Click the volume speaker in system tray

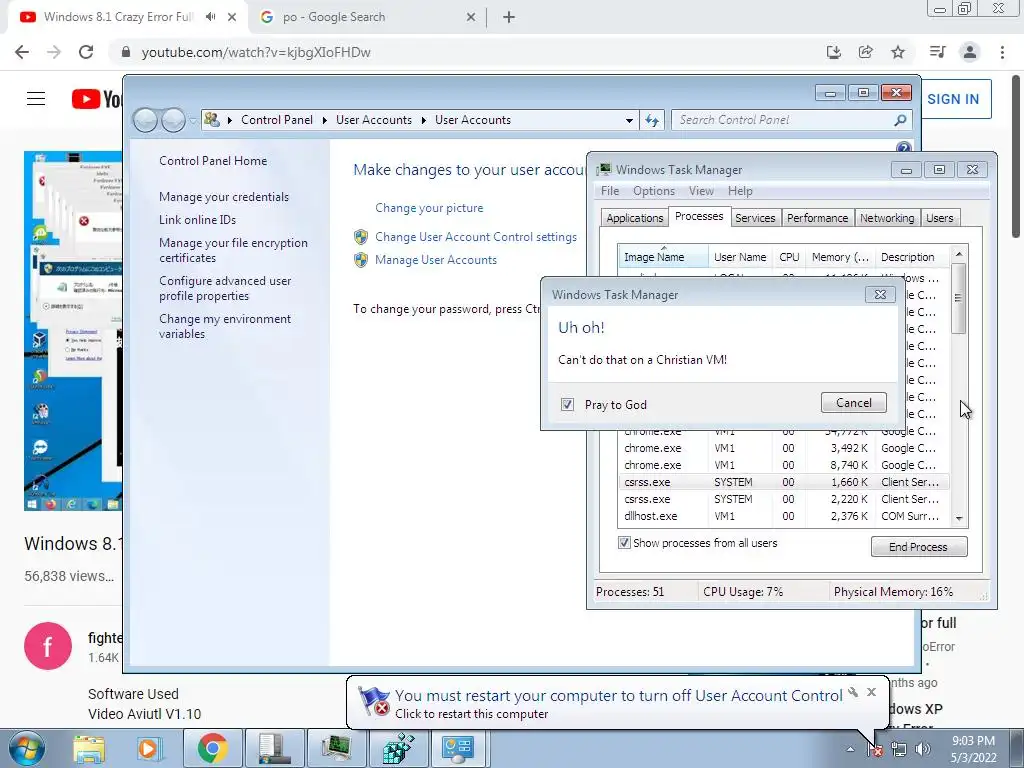coord(923,749)
